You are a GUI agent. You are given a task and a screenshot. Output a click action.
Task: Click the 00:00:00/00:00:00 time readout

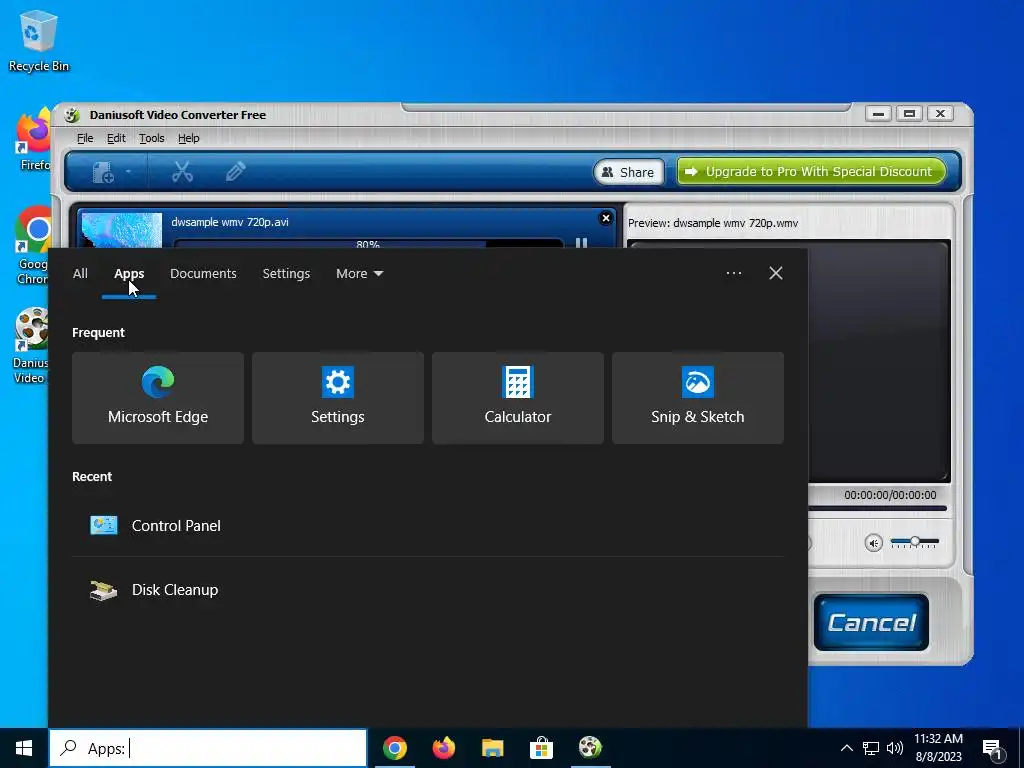[x=889, y=495]
